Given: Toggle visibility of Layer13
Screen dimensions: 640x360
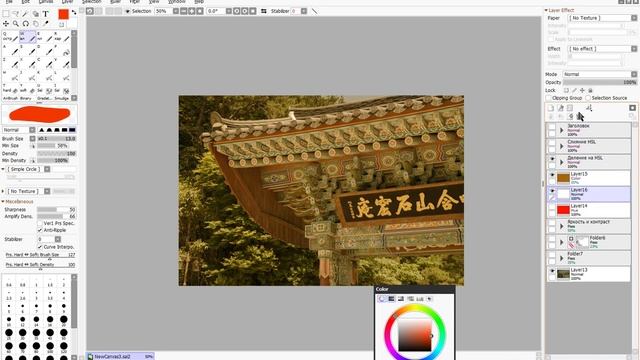Looking at the screenshot, I should [552, 271].
